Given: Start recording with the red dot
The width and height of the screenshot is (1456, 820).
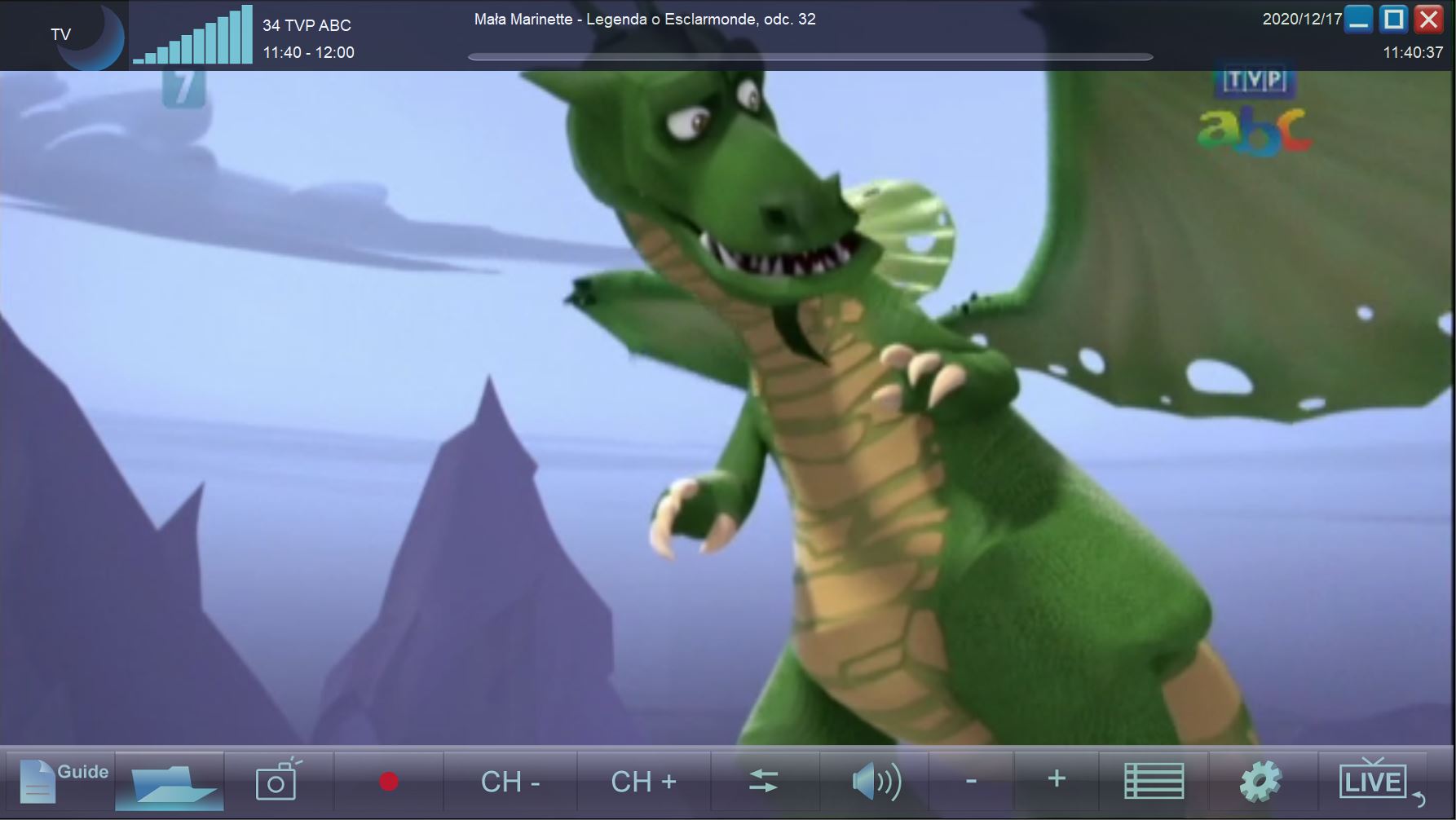Looking at the screenshot, I should point(389,781).
